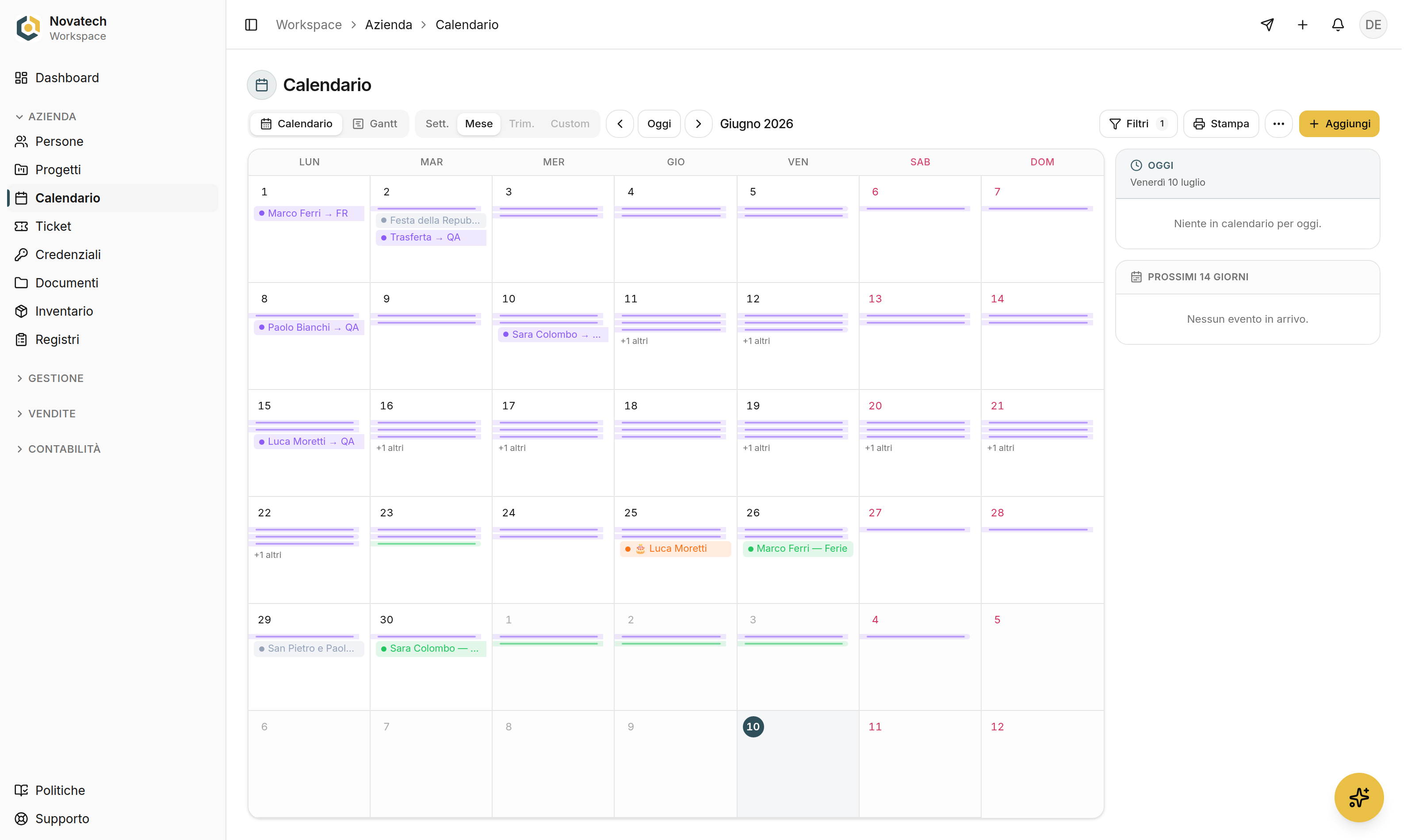Click the send paper-plane icon
1415x840 pixels.
coord(1267,25)
